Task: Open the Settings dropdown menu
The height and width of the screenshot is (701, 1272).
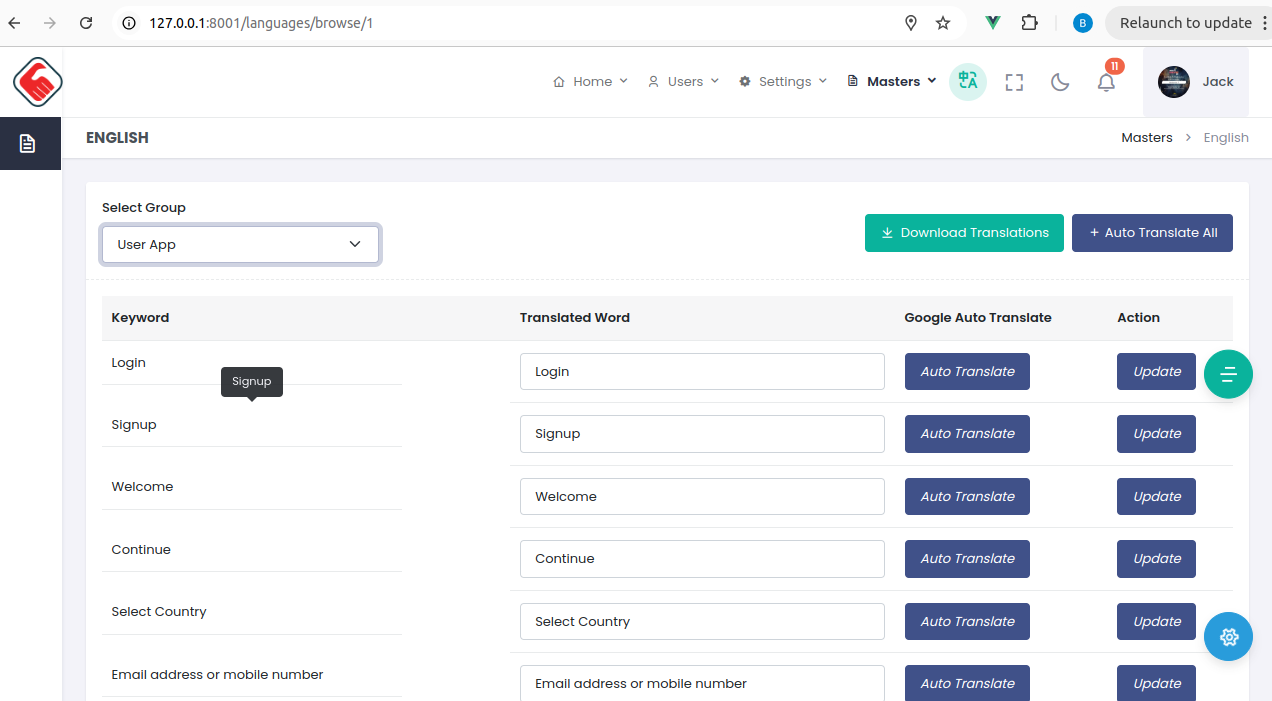Action: pyautogui.click(x=783, y=82)
